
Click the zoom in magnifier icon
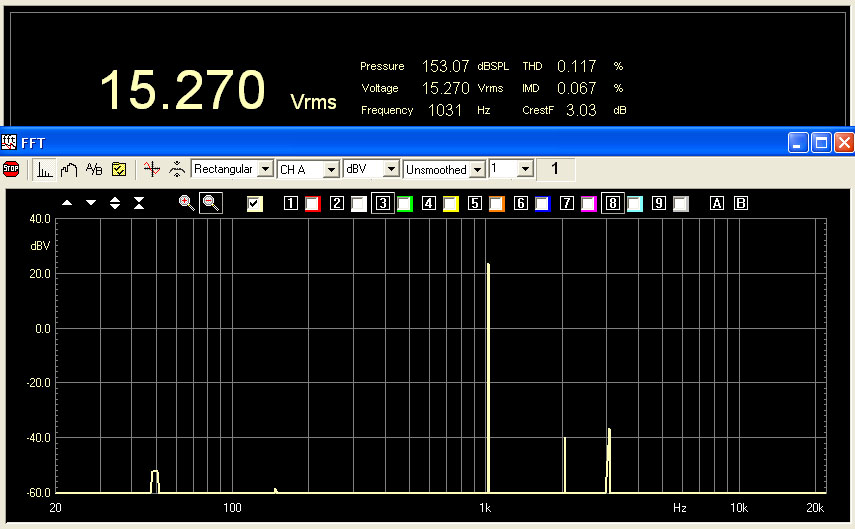pyautogui.click(x=186, y=203)
